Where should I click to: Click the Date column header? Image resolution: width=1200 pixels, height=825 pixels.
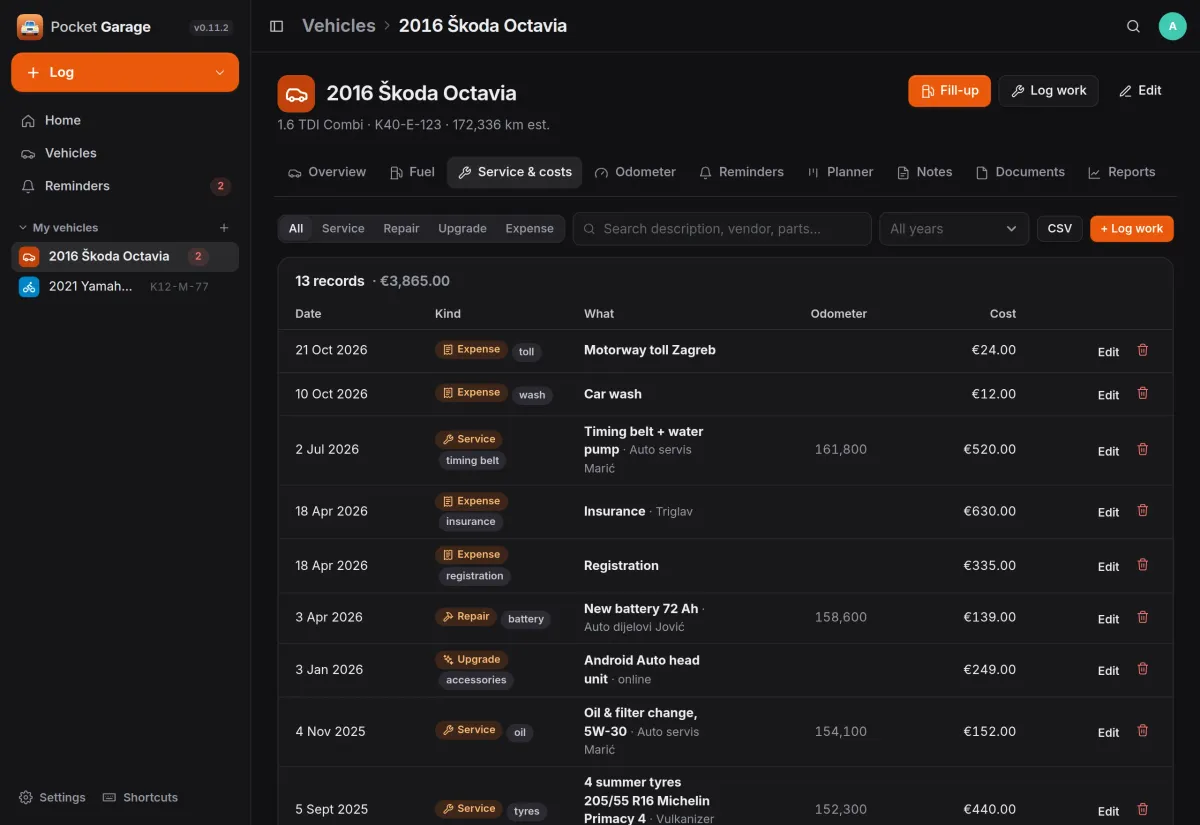coord(308,314)
